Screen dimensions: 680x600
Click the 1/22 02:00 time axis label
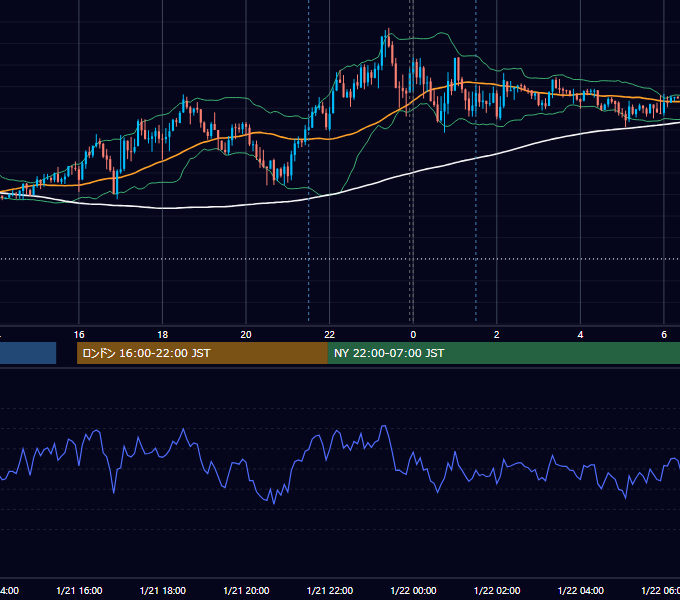(497, 590)
